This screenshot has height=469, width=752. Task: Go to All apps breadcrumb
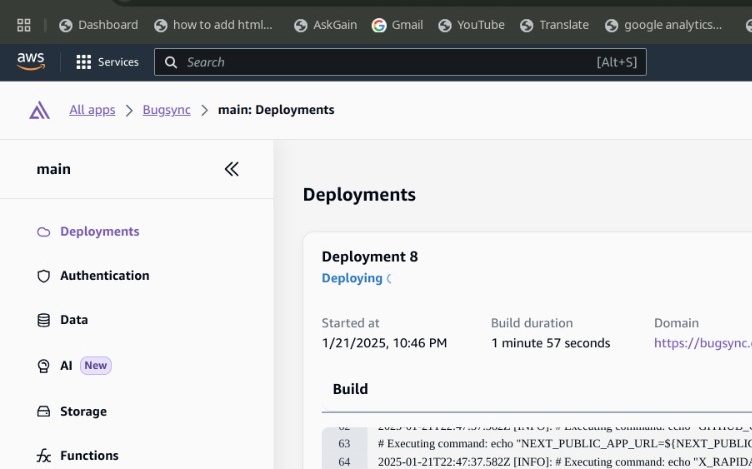click(92, 110)
